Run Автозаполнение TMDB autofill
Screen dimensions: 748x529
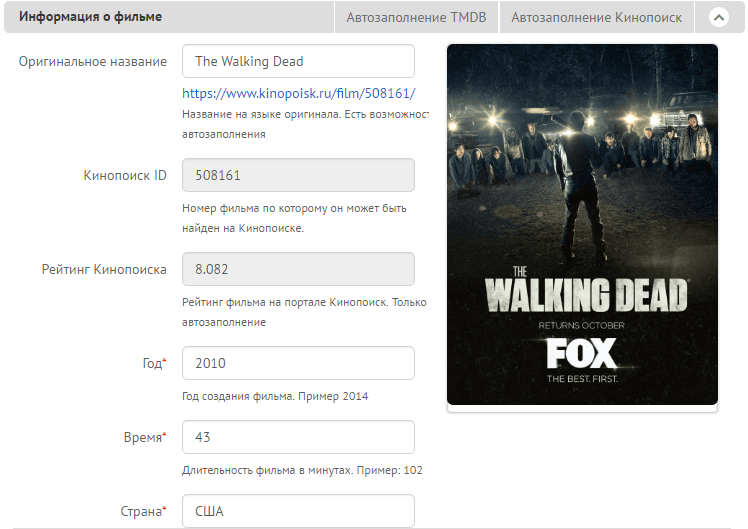coord(416,18)
